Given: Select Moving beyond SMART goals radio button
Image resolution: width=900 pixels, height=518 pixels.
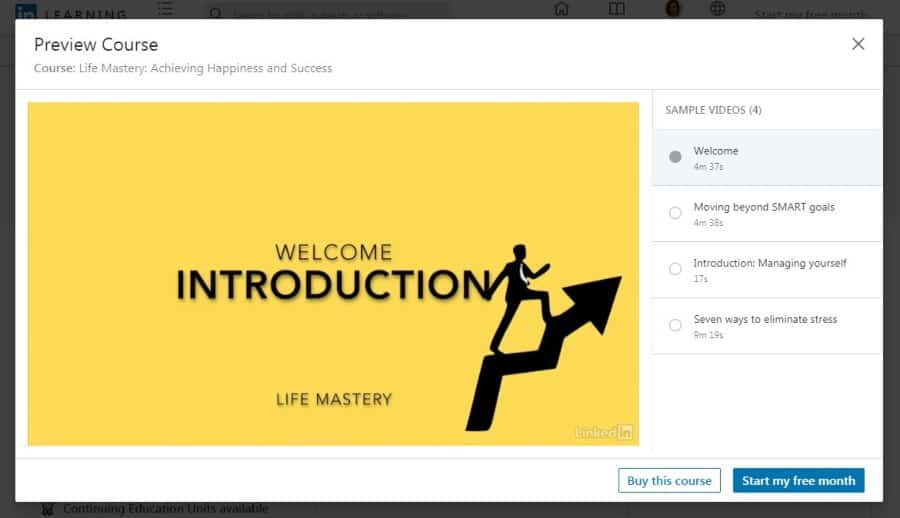Looking at the screenshot, I should click(x=675, y=212).
